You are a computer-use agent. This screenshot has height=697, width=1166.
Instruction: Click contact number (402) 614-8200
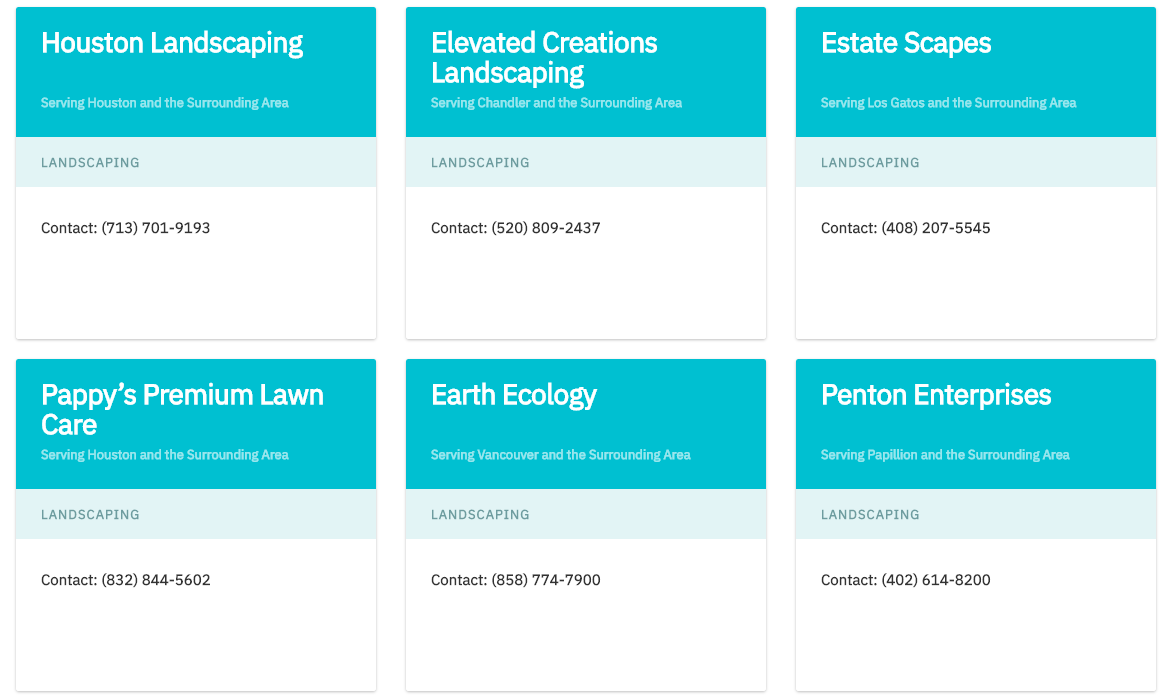pyautogui.click(x=935, y=579)
